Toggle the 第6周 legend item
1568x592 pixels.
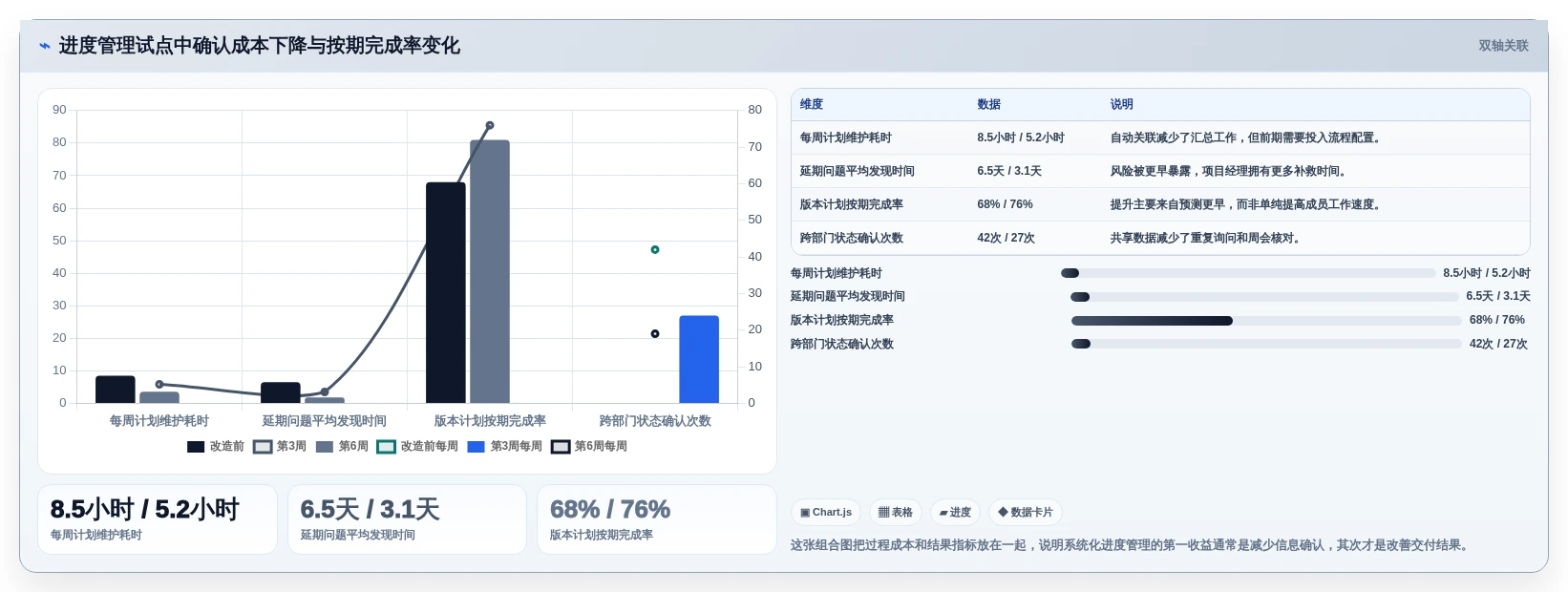click(x=342, y=447)
